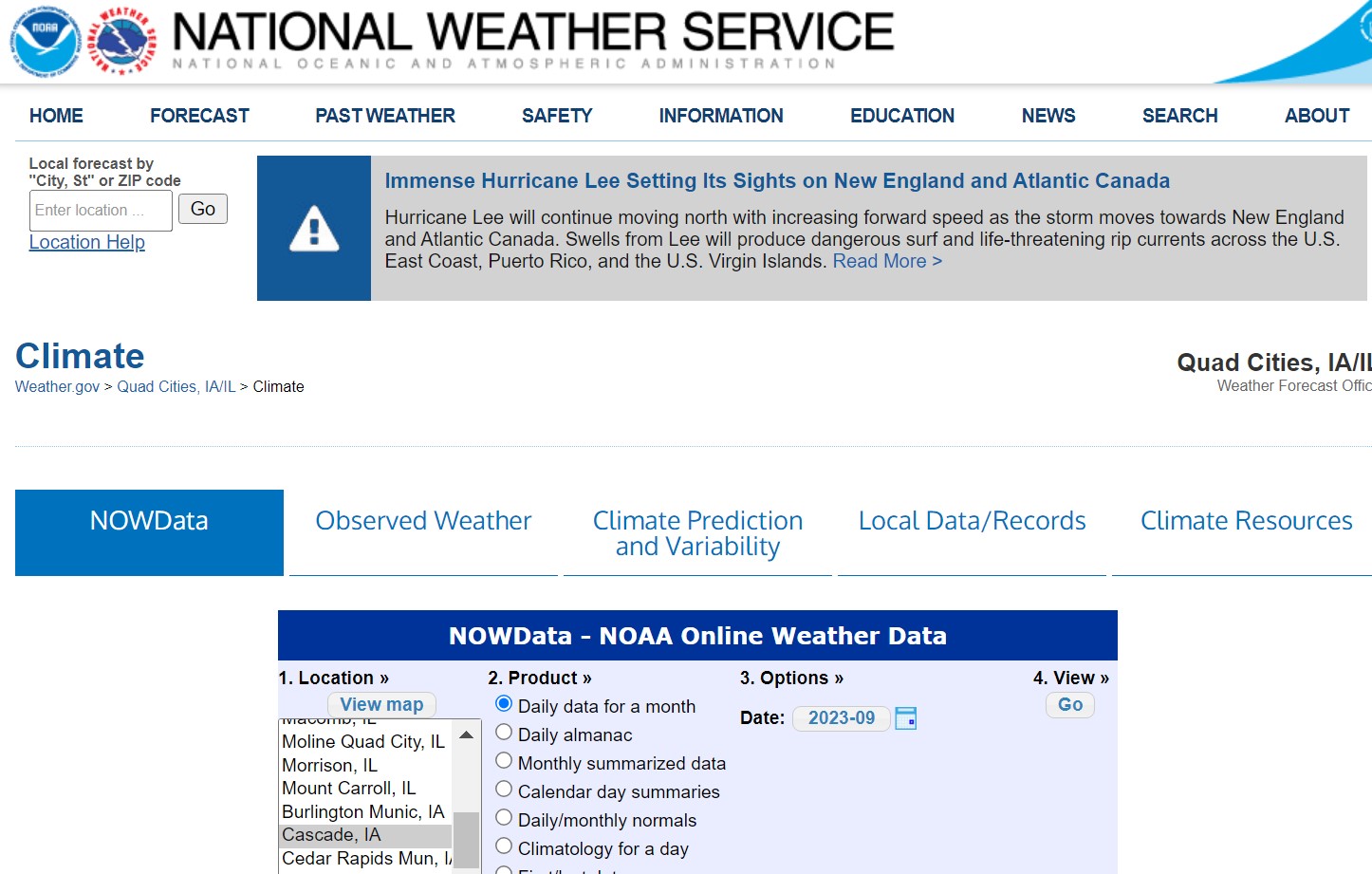Click "Read More" about Hurricane Lee
The height and width of the screenshot is (874, 1372).
[881, 261]
